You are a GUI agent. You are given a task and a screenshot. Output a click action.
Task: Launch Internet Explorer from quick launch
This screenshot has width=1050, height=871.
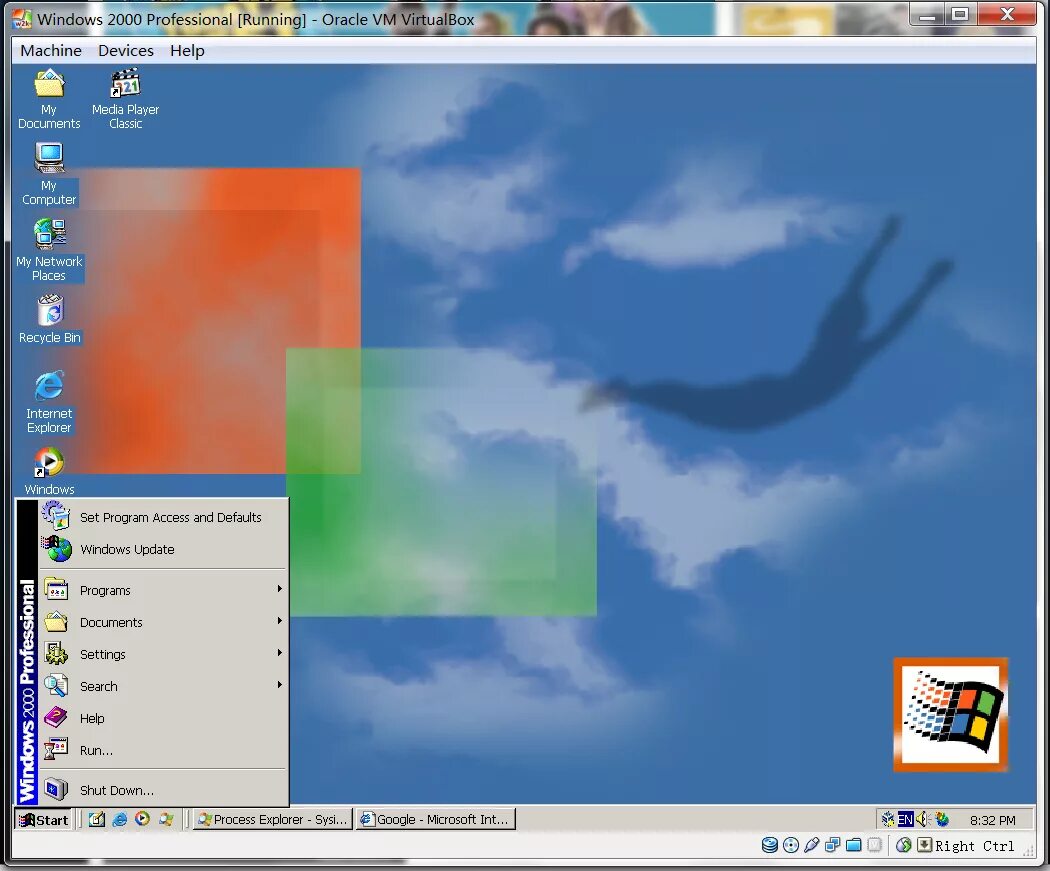pyautogui.click(x=120, y=819)
